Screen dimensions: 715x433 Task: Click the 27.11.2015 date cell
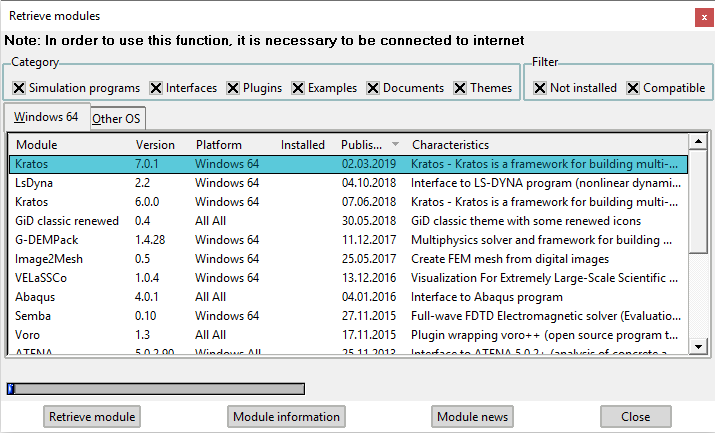(369, 316)
